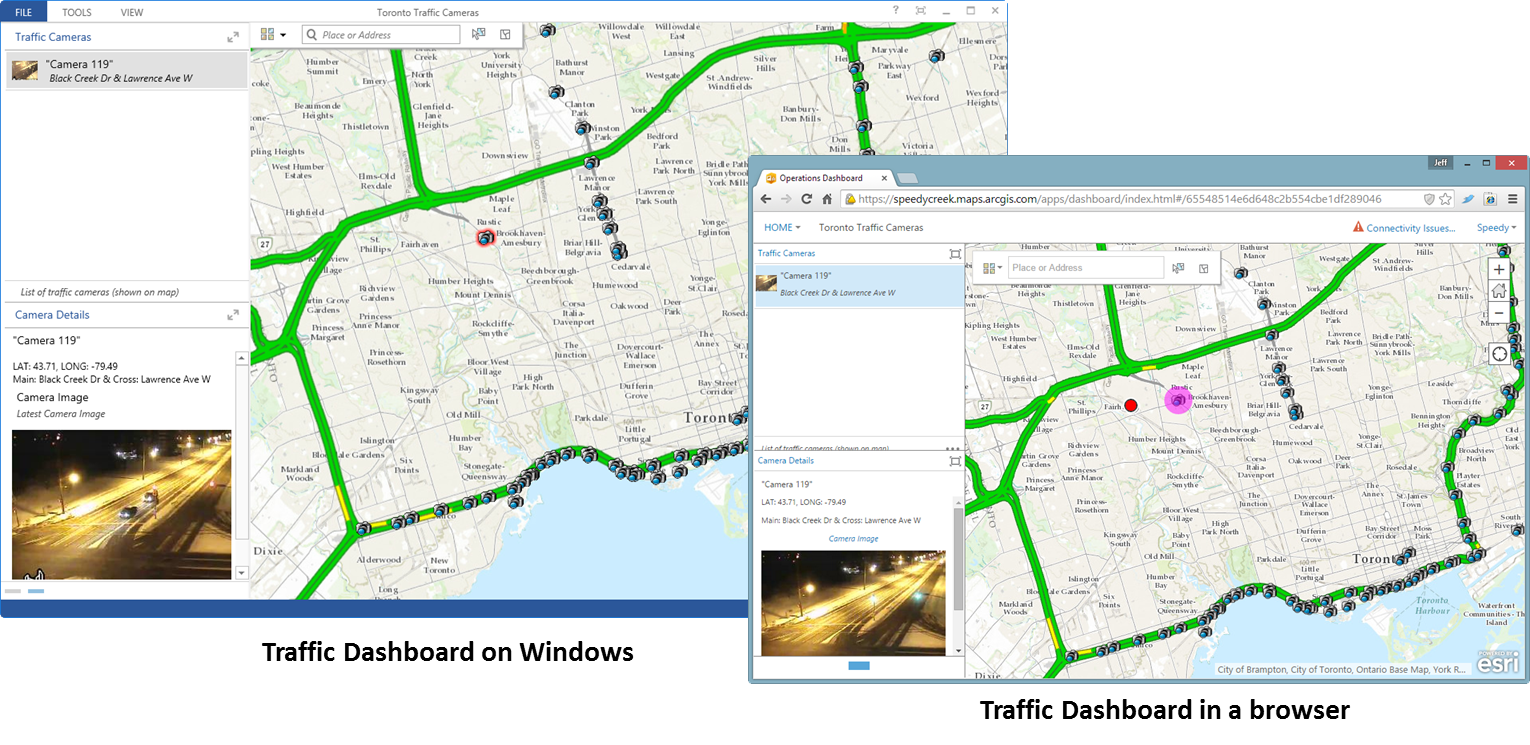This screenshot has width=1530, height=745.
Task: Open the Camera Image link in browser dashboard
Action: pos(853,539)
